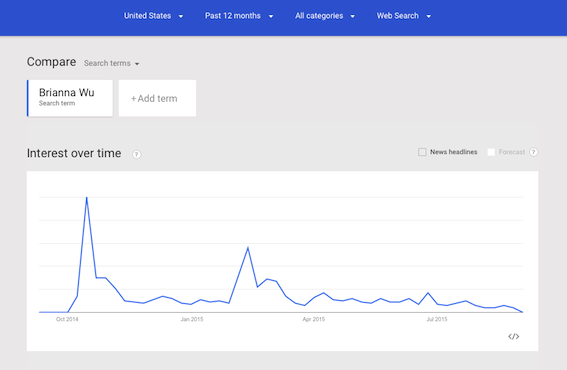
Task: Click the Oct 2014 axis label
Action: coord(67,319)
